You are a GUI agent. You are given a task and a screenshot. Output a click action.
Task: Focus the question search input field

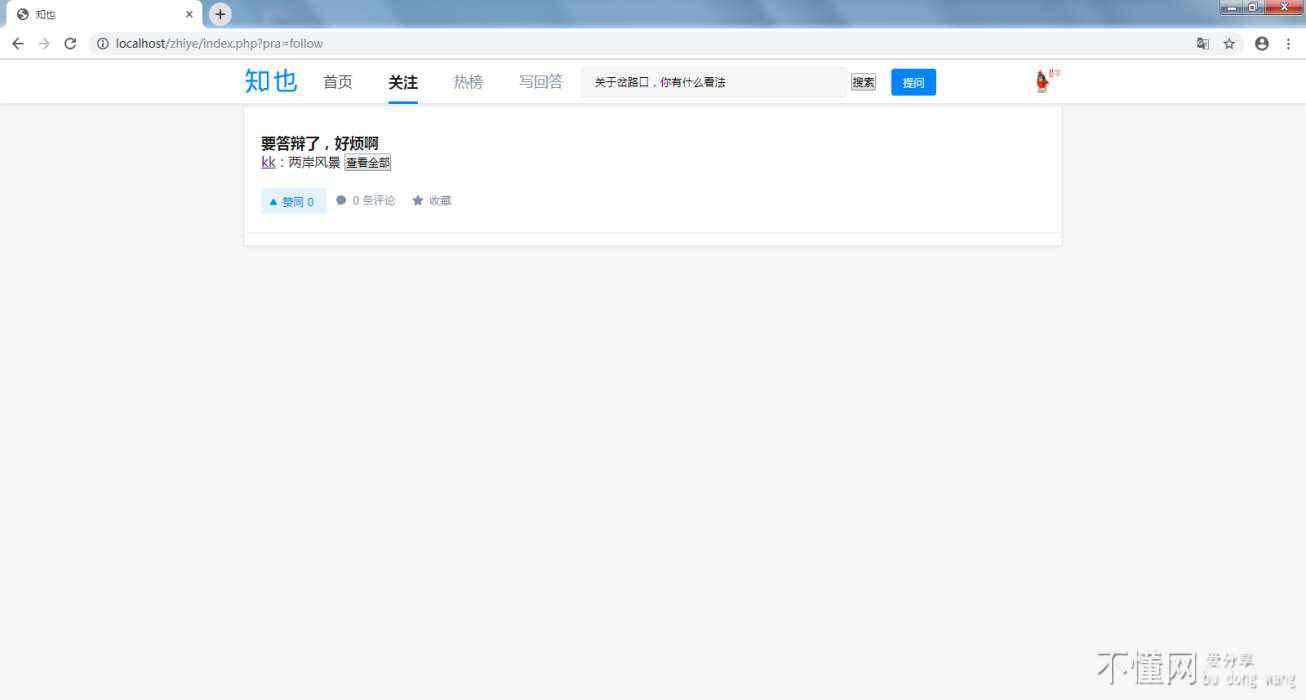pyautogui.click(x=713, y=82)
